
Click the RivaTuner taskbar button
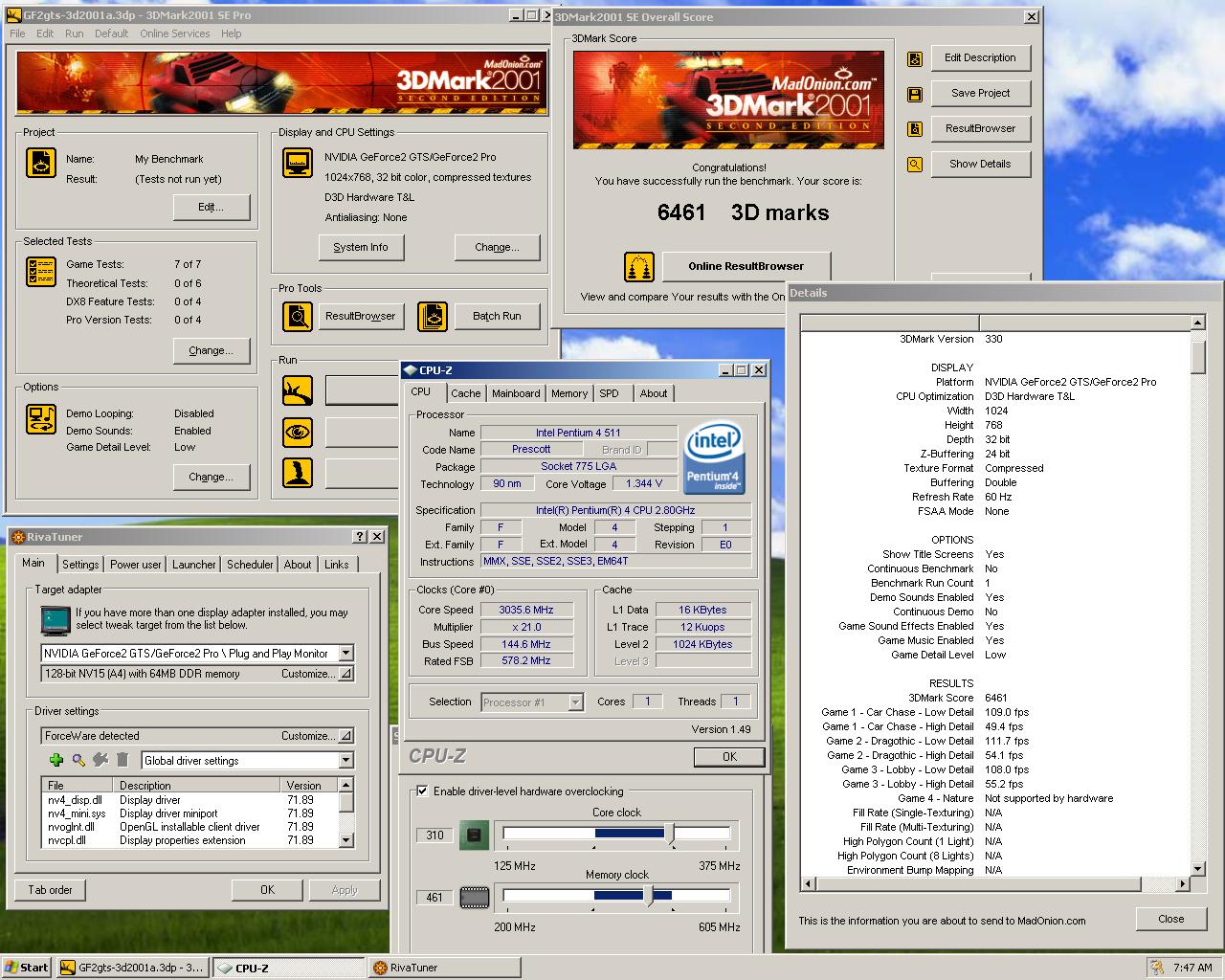[445, 968]
